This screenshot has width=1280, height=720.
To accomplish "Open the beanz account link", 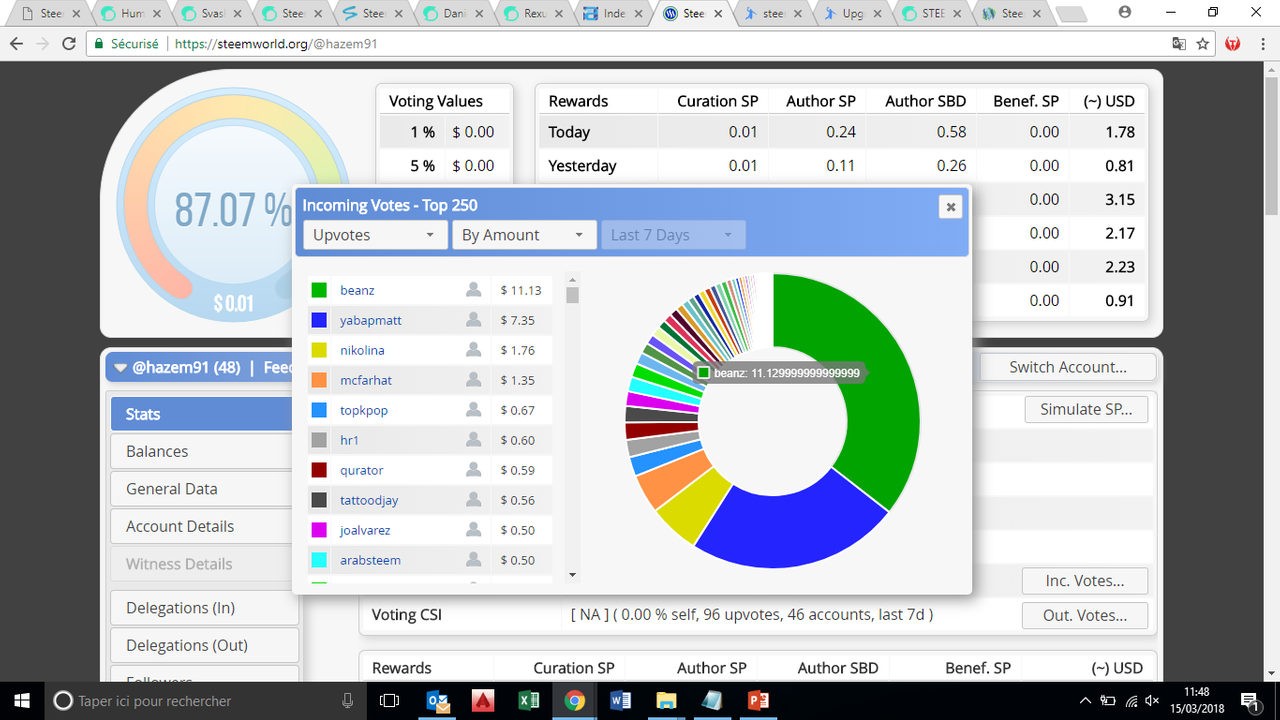I will pyautogui.click(x=357, y=290).
